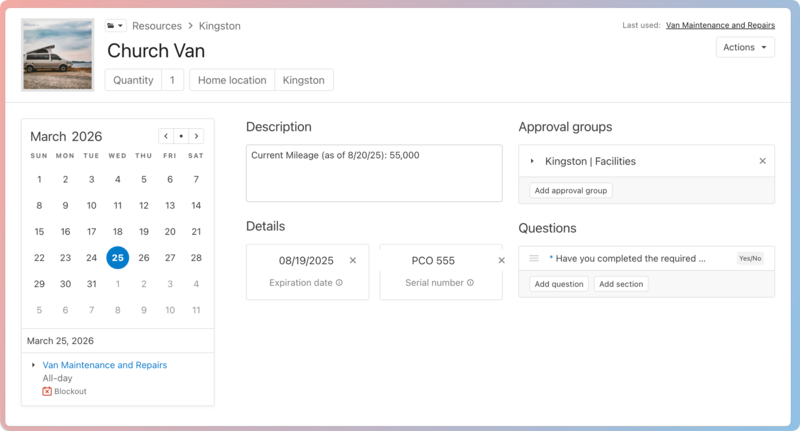Show Serial number info tooltip icon
The height and width of the screenshot is (431, 800).
tap(470, 283)
